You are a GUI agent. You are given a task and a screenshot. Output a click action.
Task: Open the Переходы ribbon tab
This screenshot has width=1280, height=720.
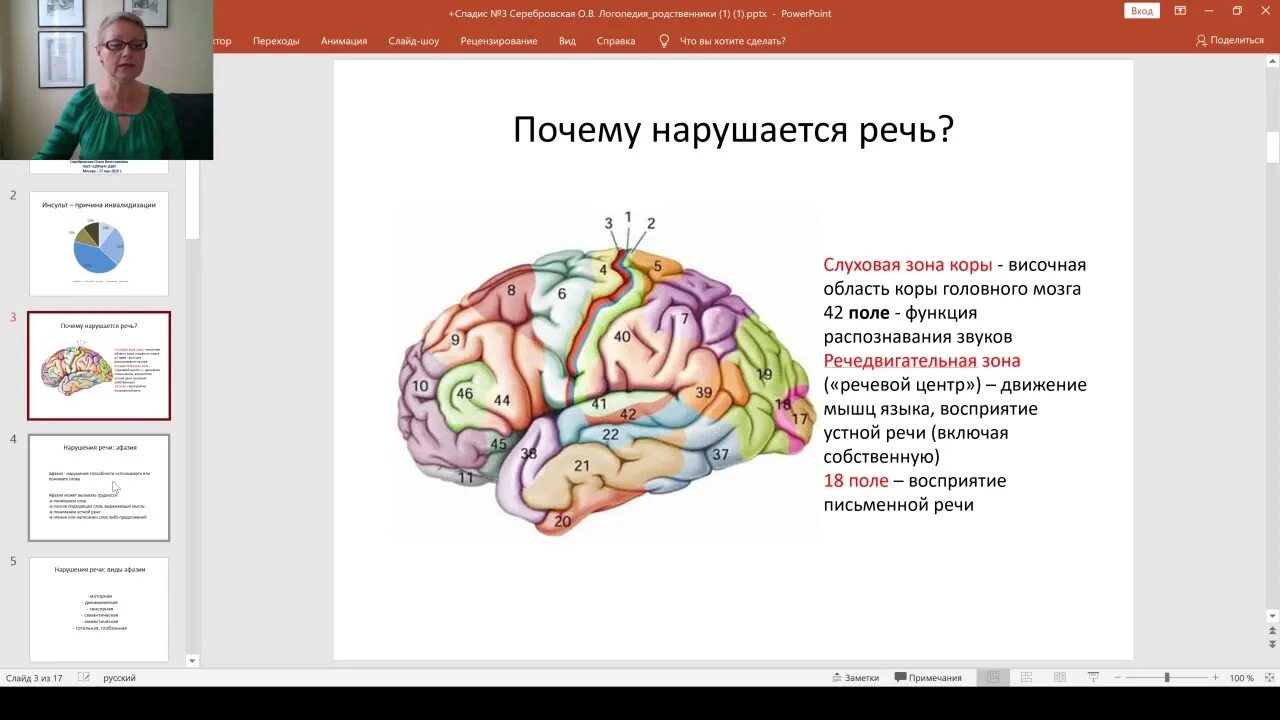click(276, 41)
